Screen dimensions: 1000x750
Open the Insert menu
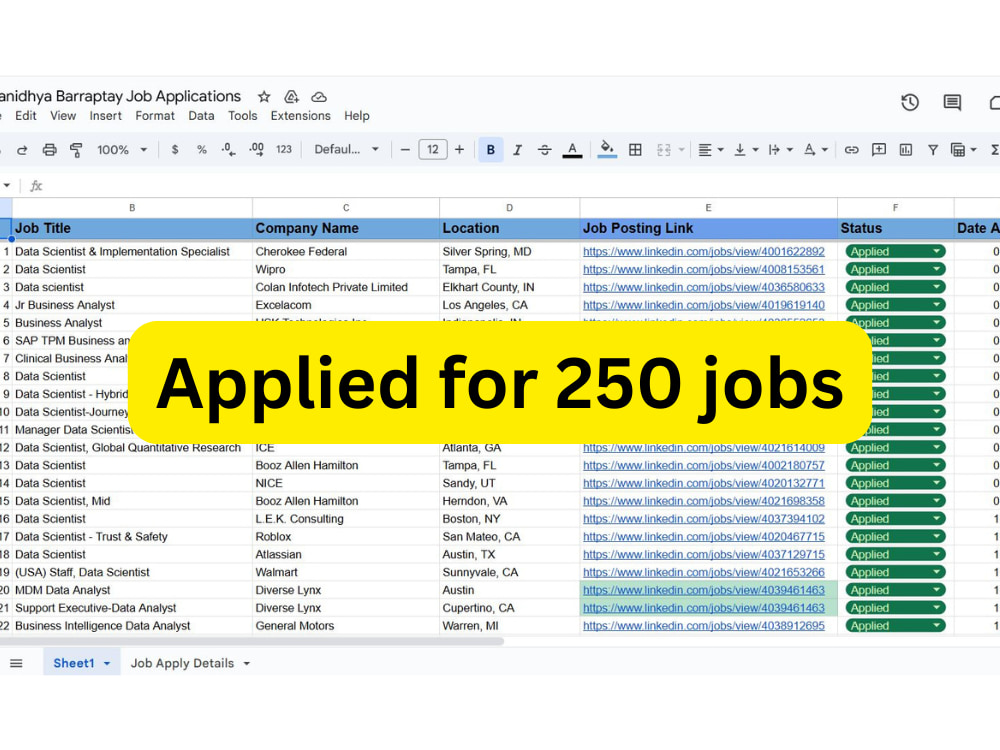[x=105, y=115]
